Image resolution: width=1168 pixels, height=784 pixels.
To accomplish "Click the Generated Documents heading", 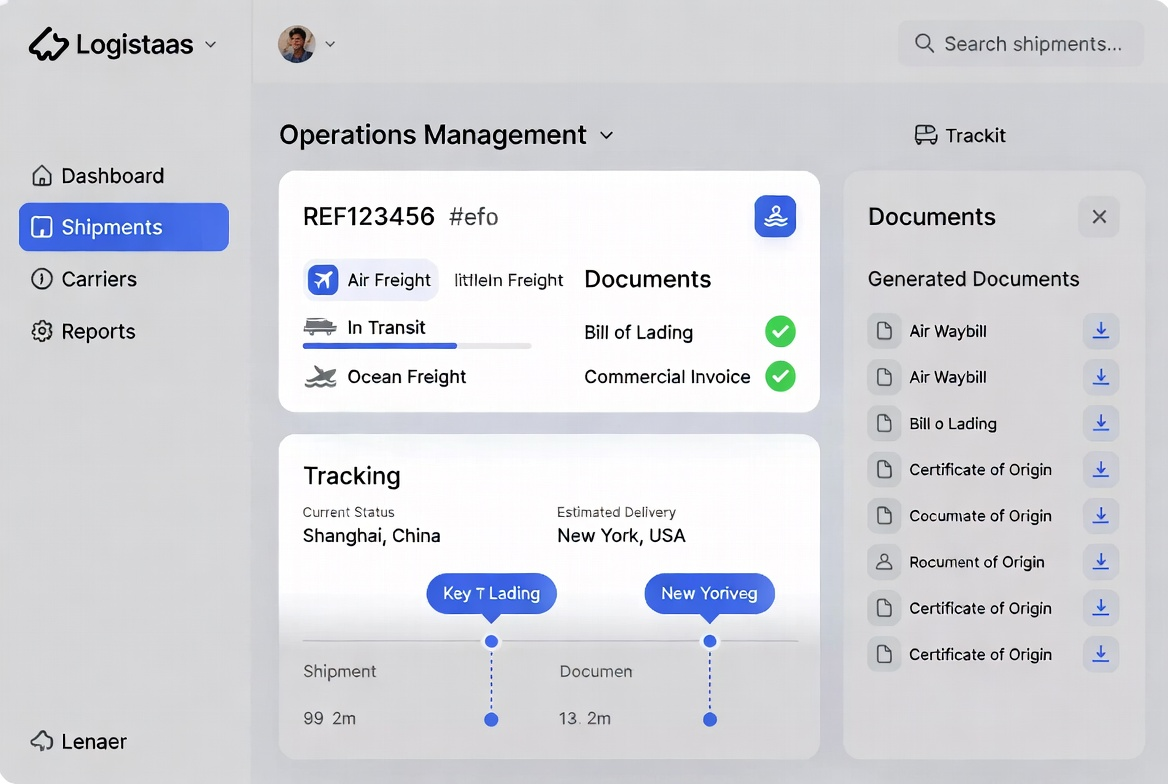I will pyautogui.click(x=973, y=279).
